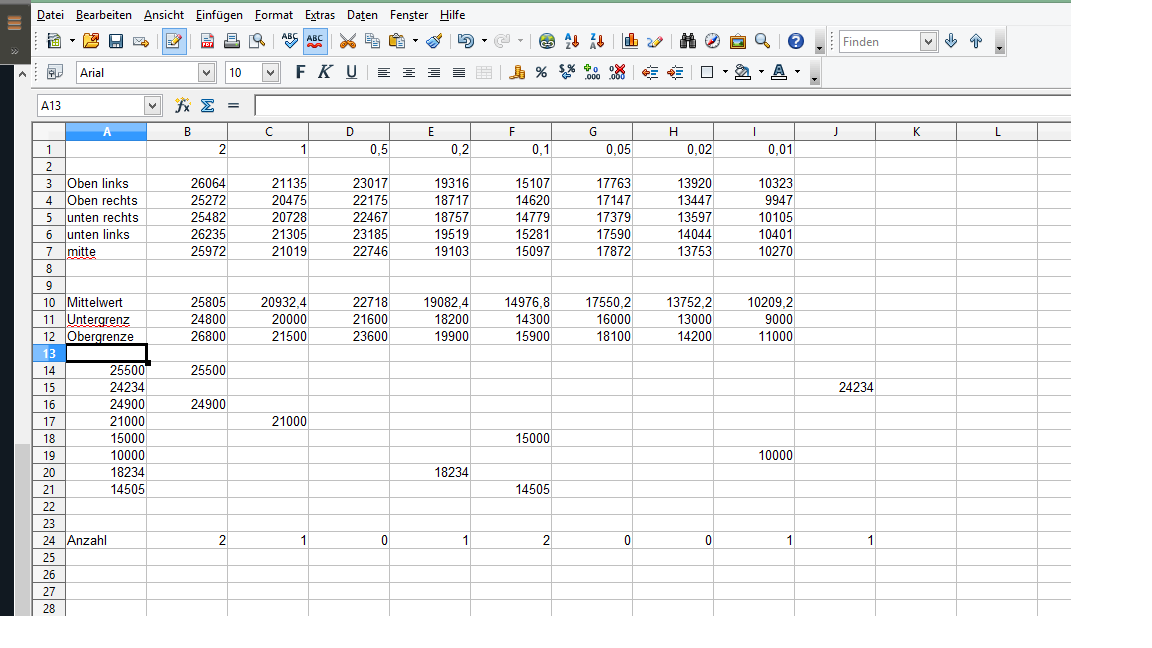Viewport: 1152px width, 648px height.
Task: Open the Gallery picture icon
Action: pos(738,41)
